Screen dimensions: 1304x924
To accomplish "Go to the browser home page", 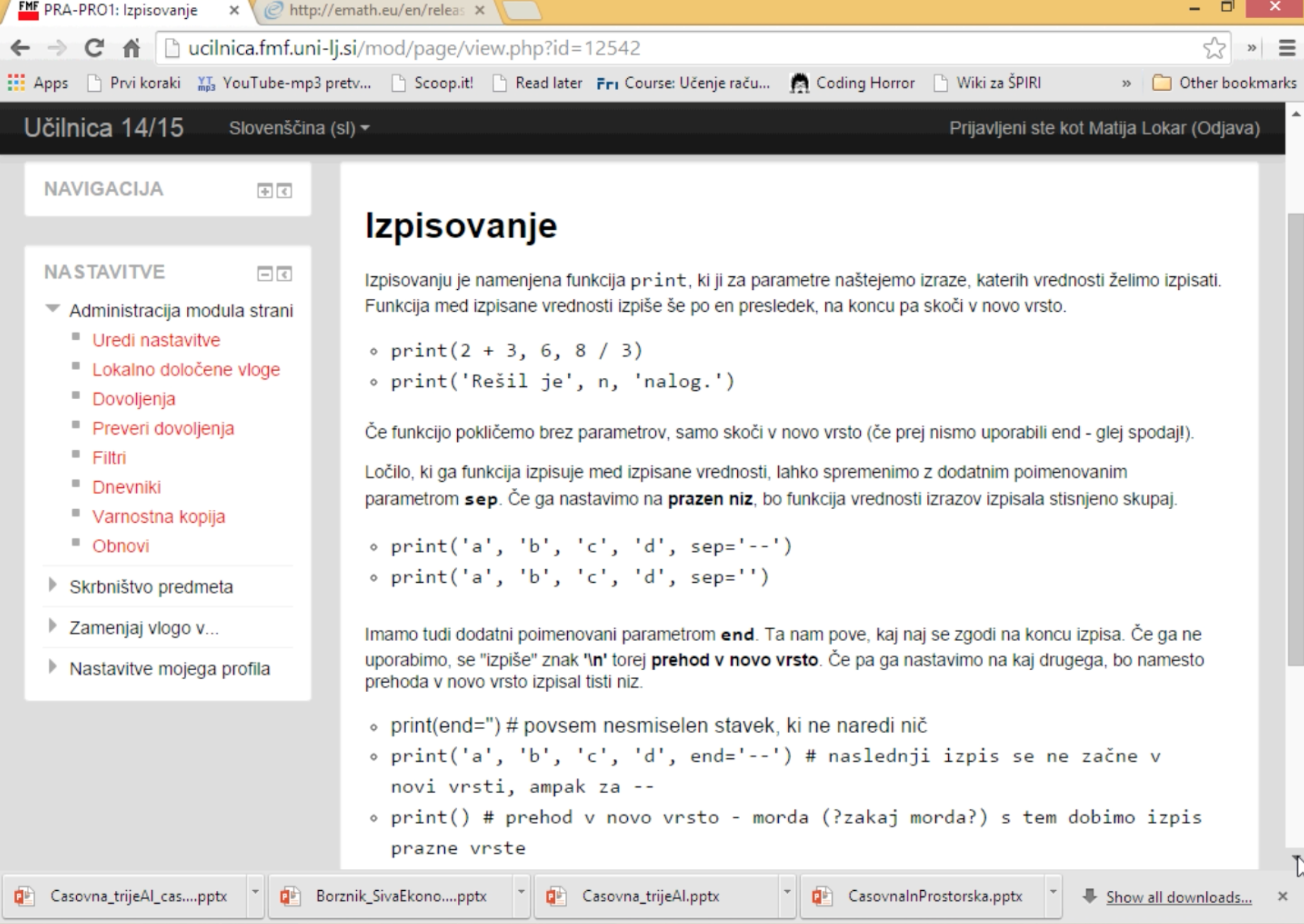I will (x=132, y=48).
